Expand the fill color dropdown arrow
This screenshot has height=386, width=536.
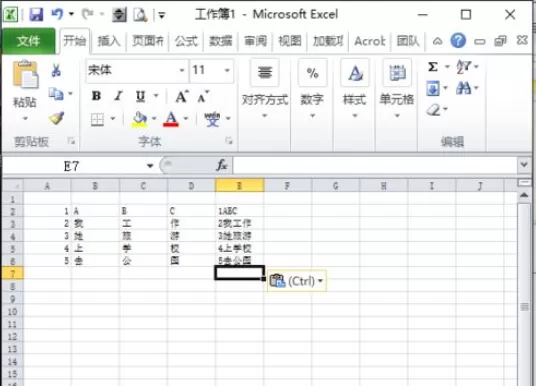(154, 119)
